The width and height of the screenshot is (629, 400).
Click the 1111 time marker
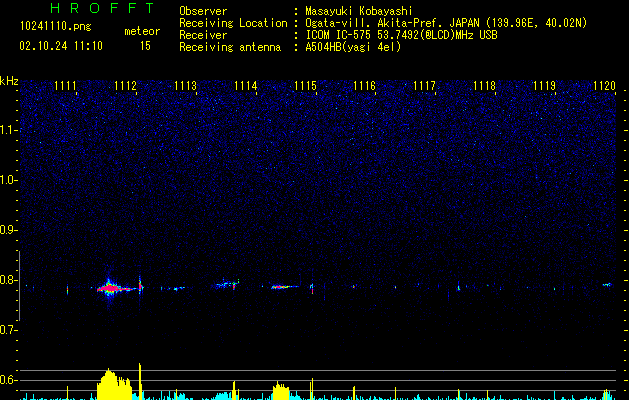point(65,86)
